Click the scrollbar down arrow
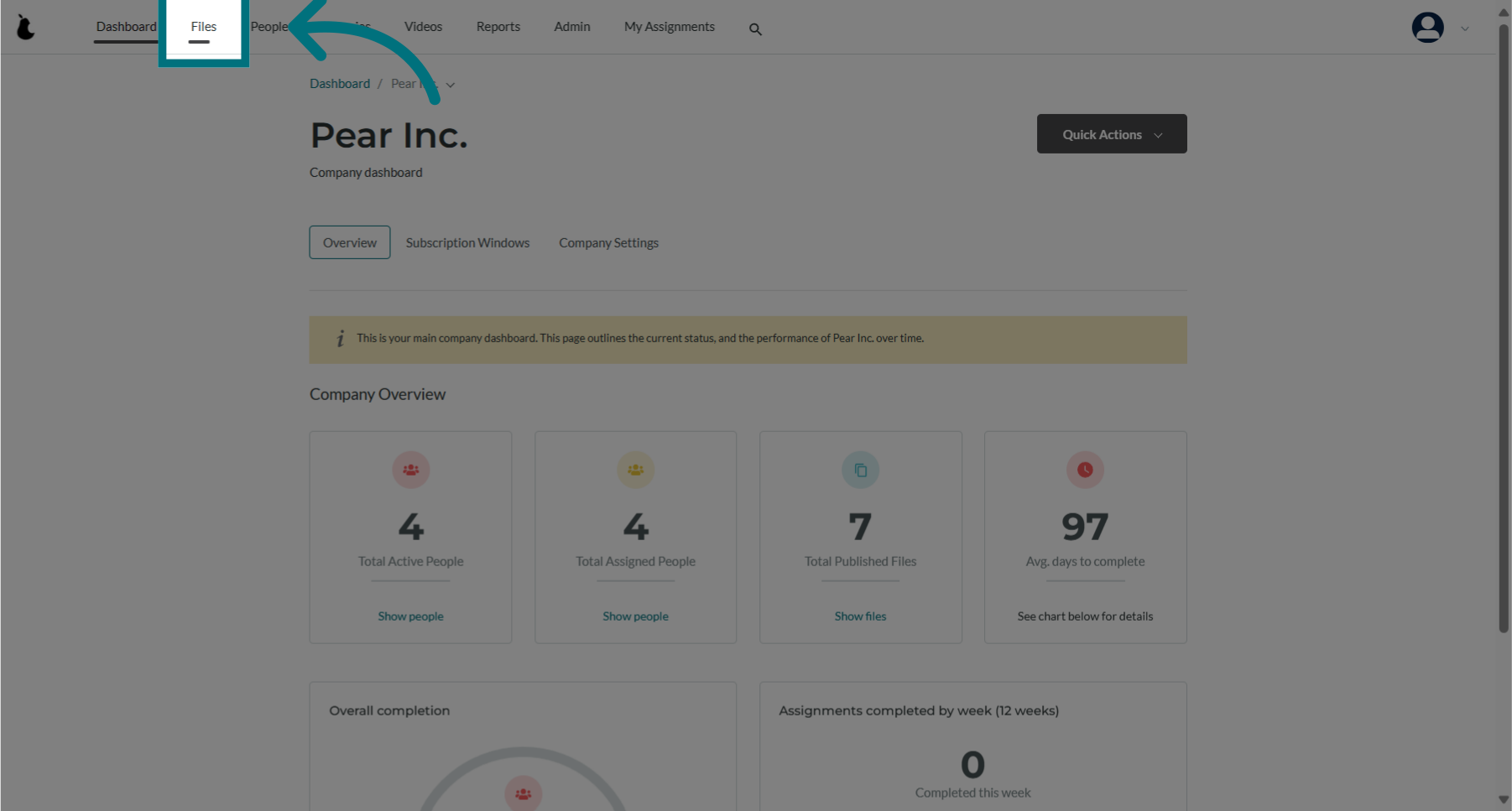The image size is (1512, 811). coord(1504,800)
